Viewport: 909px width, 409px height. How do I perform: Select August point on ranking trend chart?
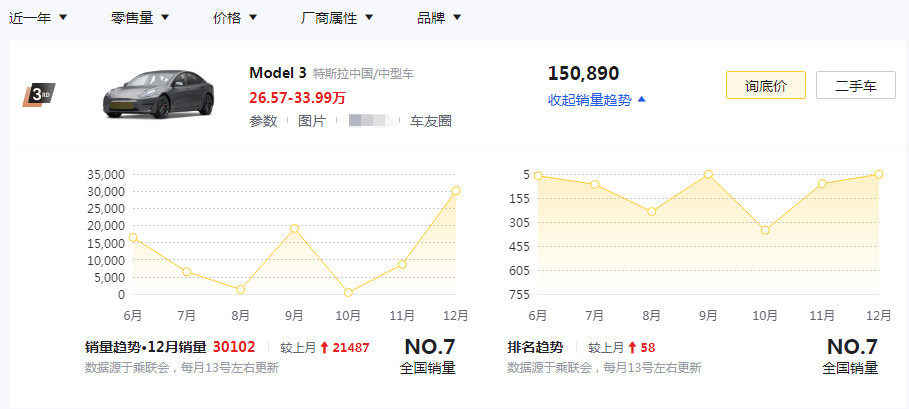tap(651, 211)
